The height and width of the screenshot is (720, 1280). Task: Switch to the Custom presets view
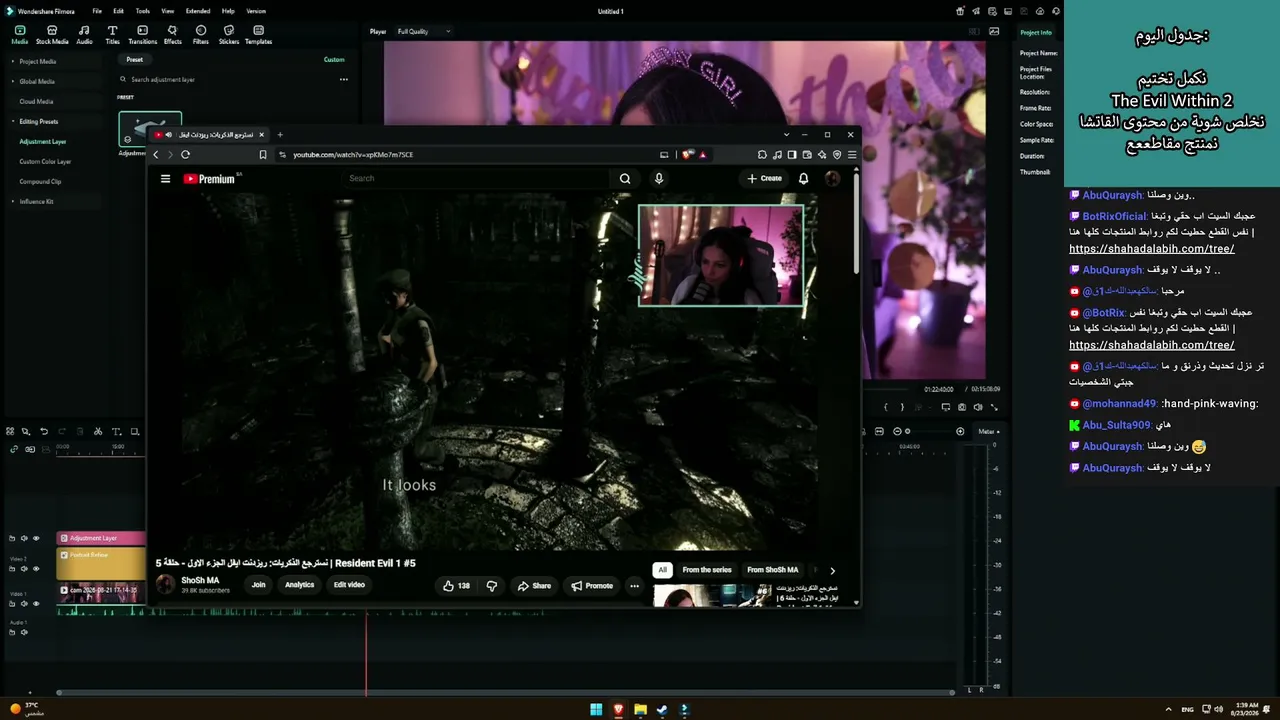[334, 59]
